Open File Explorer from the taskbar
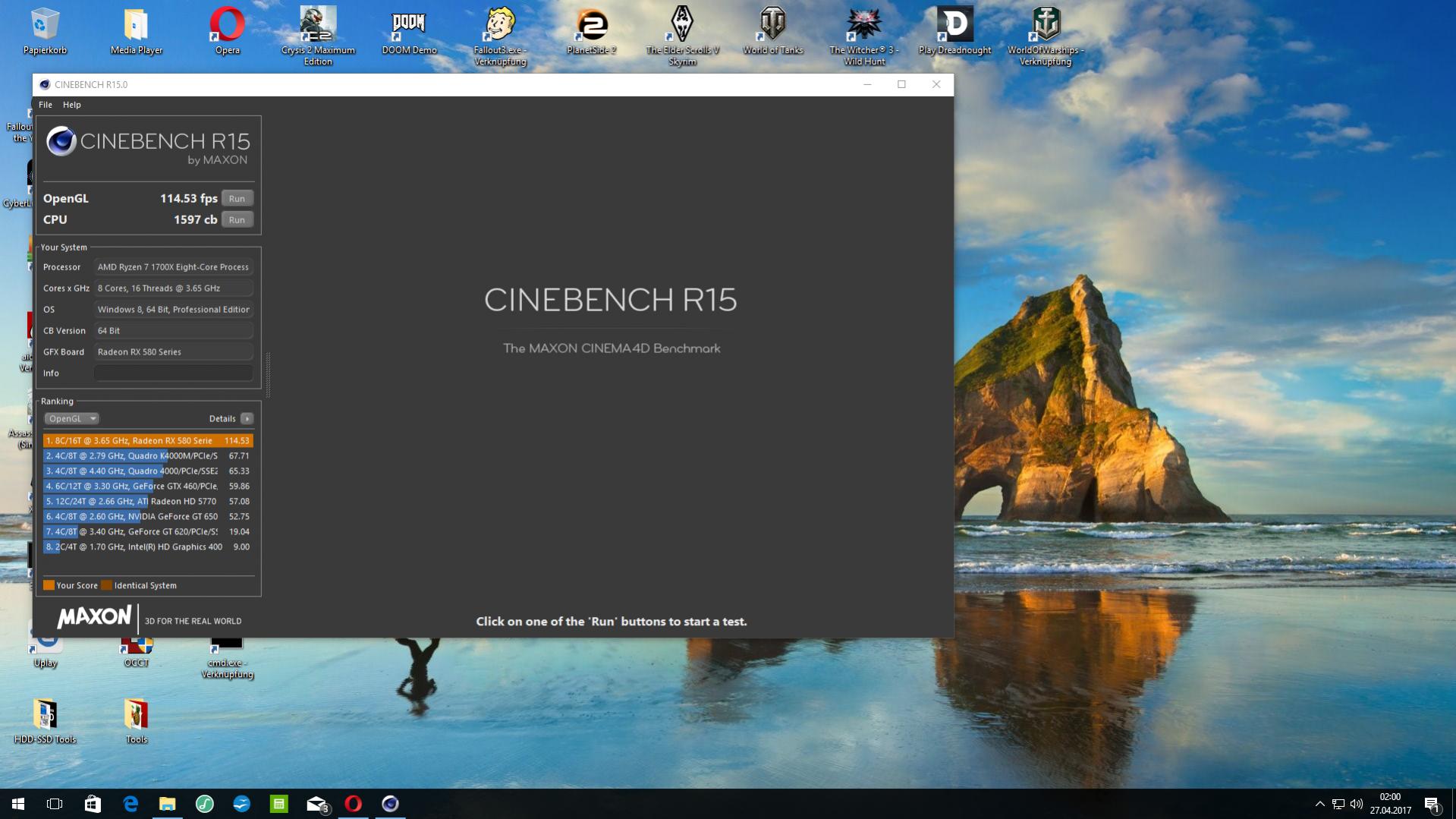1456x819 pixels. (167, 804)
